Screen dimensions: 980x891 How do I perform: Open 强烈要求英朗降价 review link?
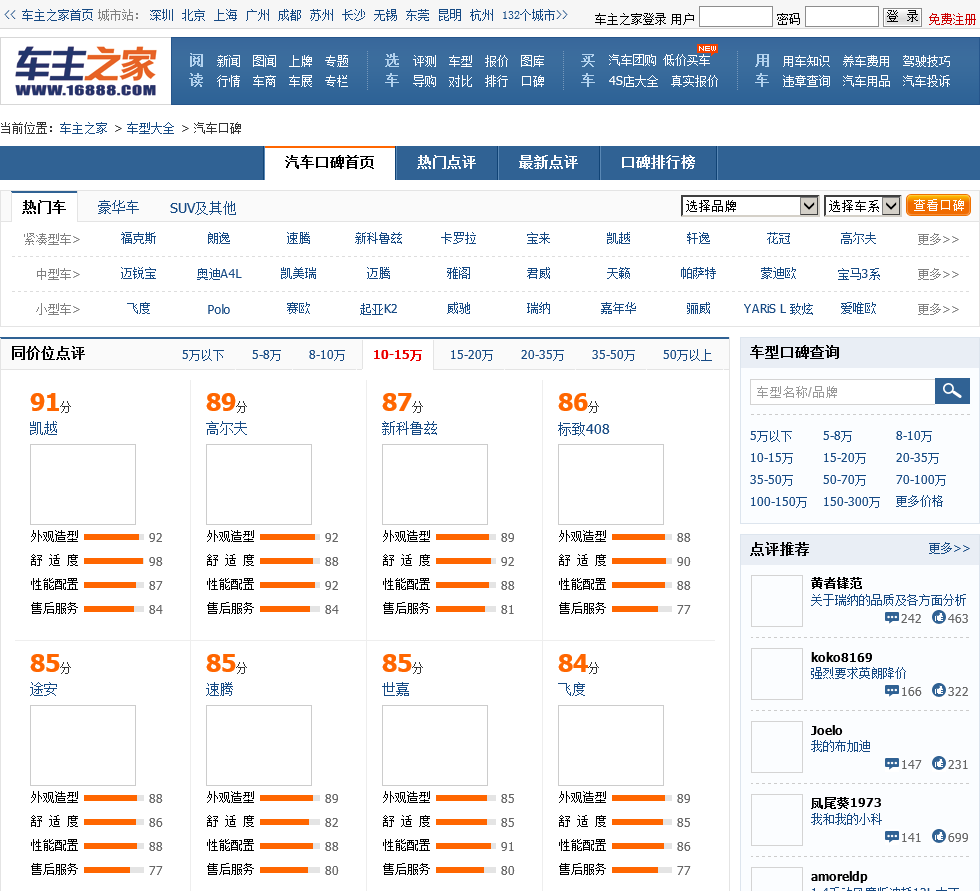point(858,673)
